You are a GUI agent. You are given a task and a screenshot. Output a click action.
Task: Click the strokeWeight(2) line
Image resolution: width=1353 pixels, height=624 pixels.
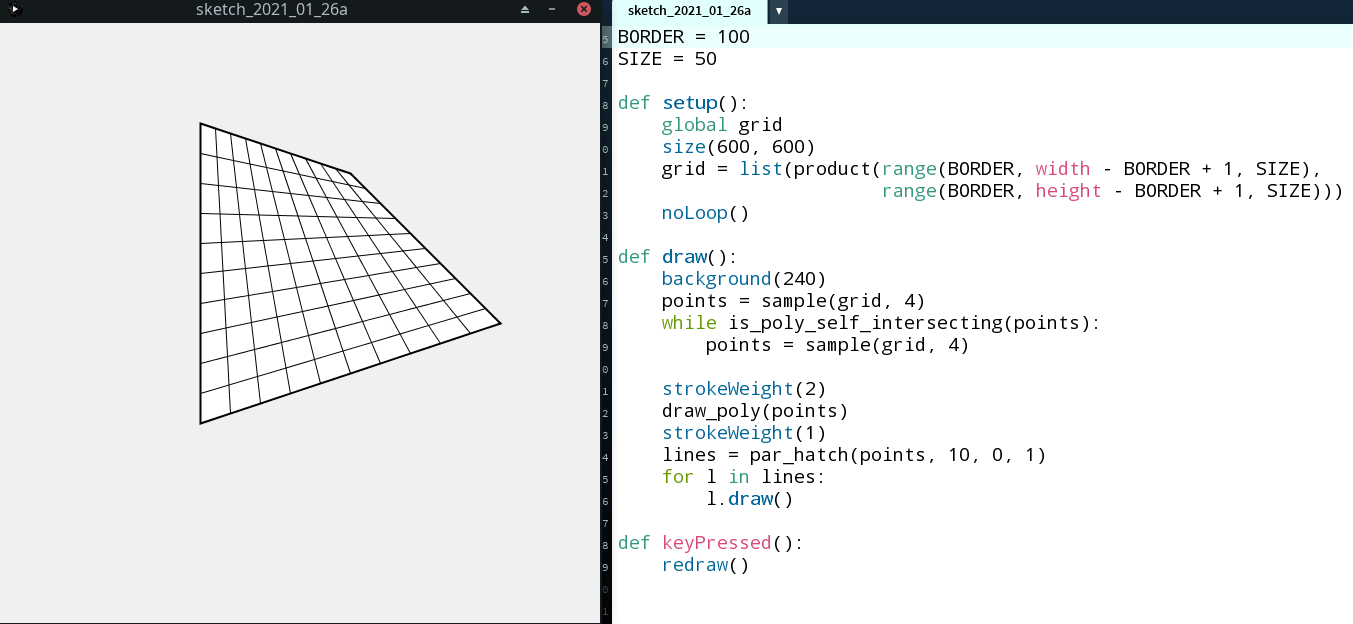pyautogui.click(x=744, y=389)
